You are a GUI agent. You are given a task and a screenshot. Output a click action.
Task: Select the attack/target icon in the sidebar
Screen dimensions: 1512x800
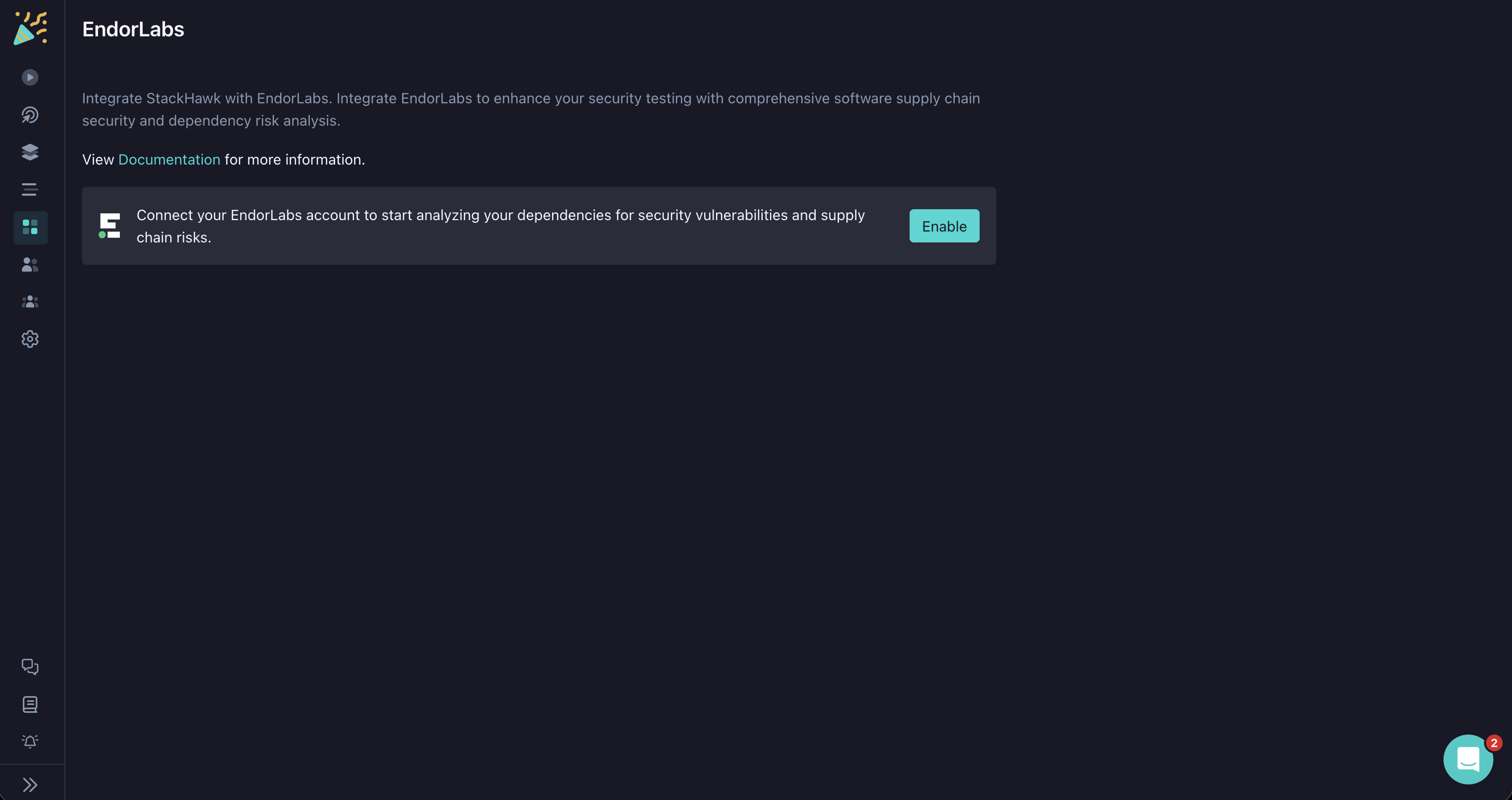(30, 115)
